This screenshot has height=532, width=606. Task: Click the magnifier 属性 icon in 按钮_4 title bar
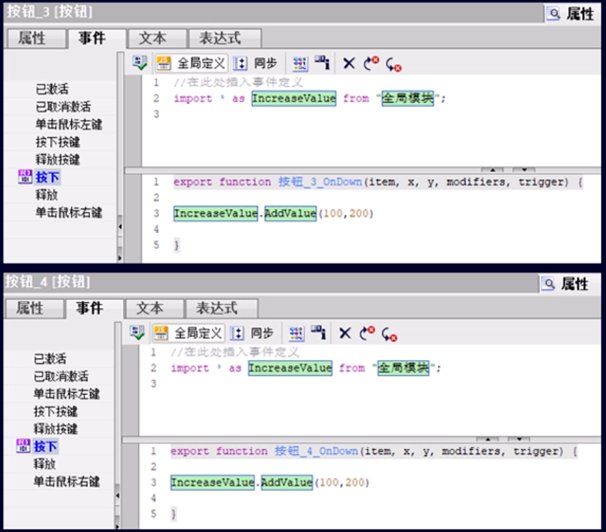(548, 284)
